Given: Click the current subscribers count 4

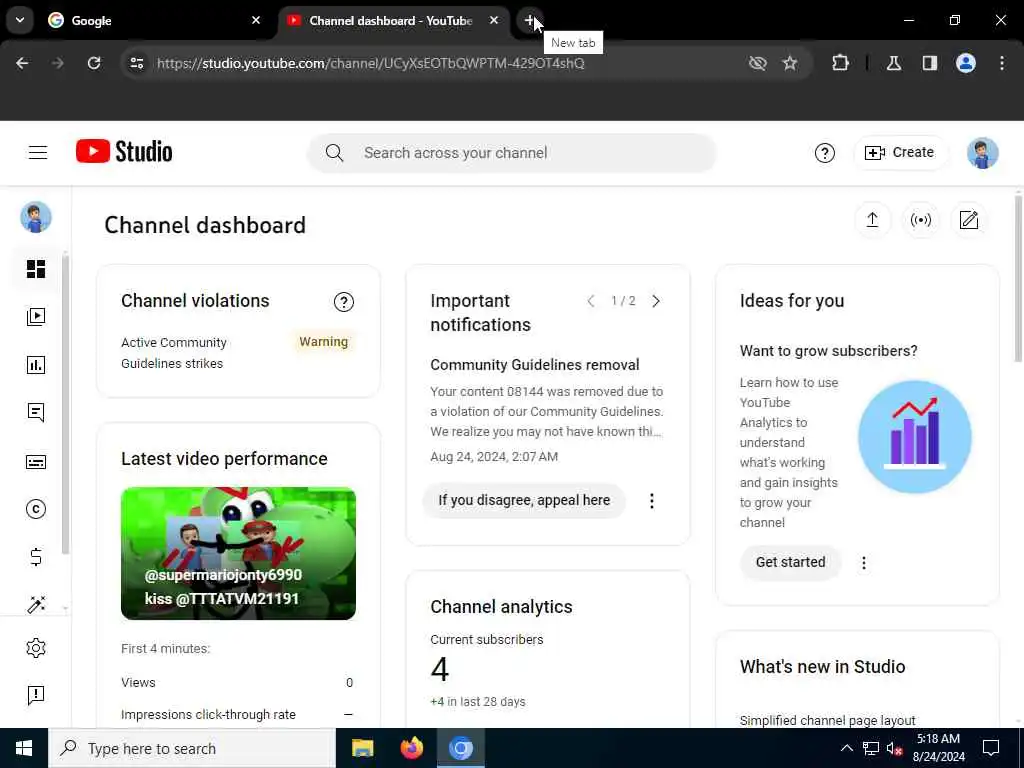Looking at the screenshot, I should (x=440, y=669).
